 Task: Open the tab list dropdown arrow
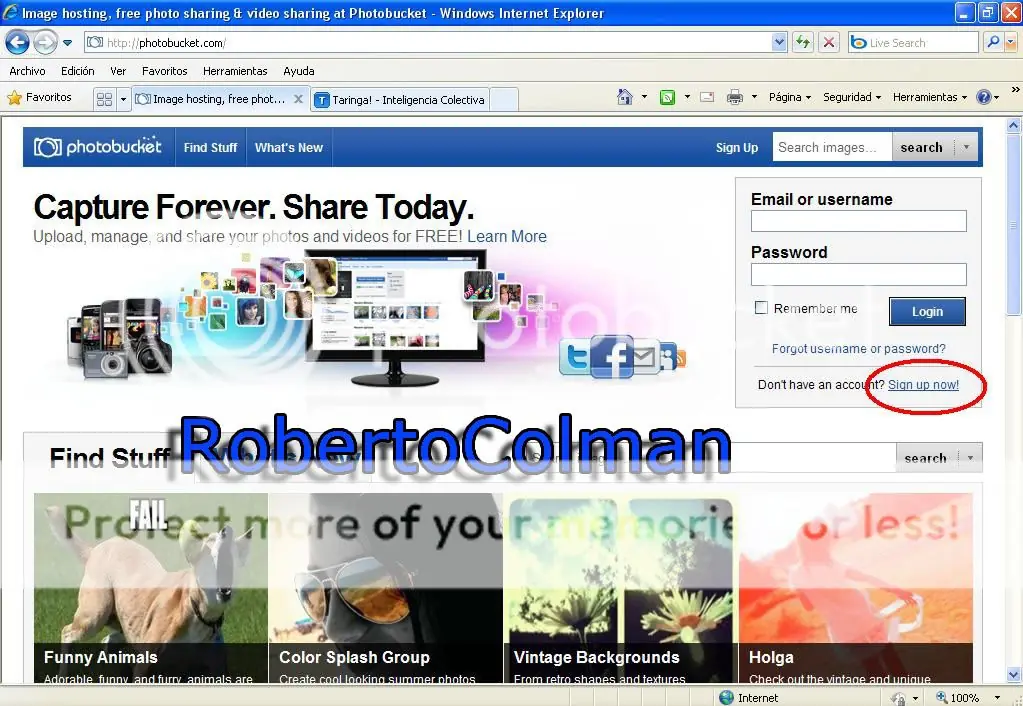[123, 99]
